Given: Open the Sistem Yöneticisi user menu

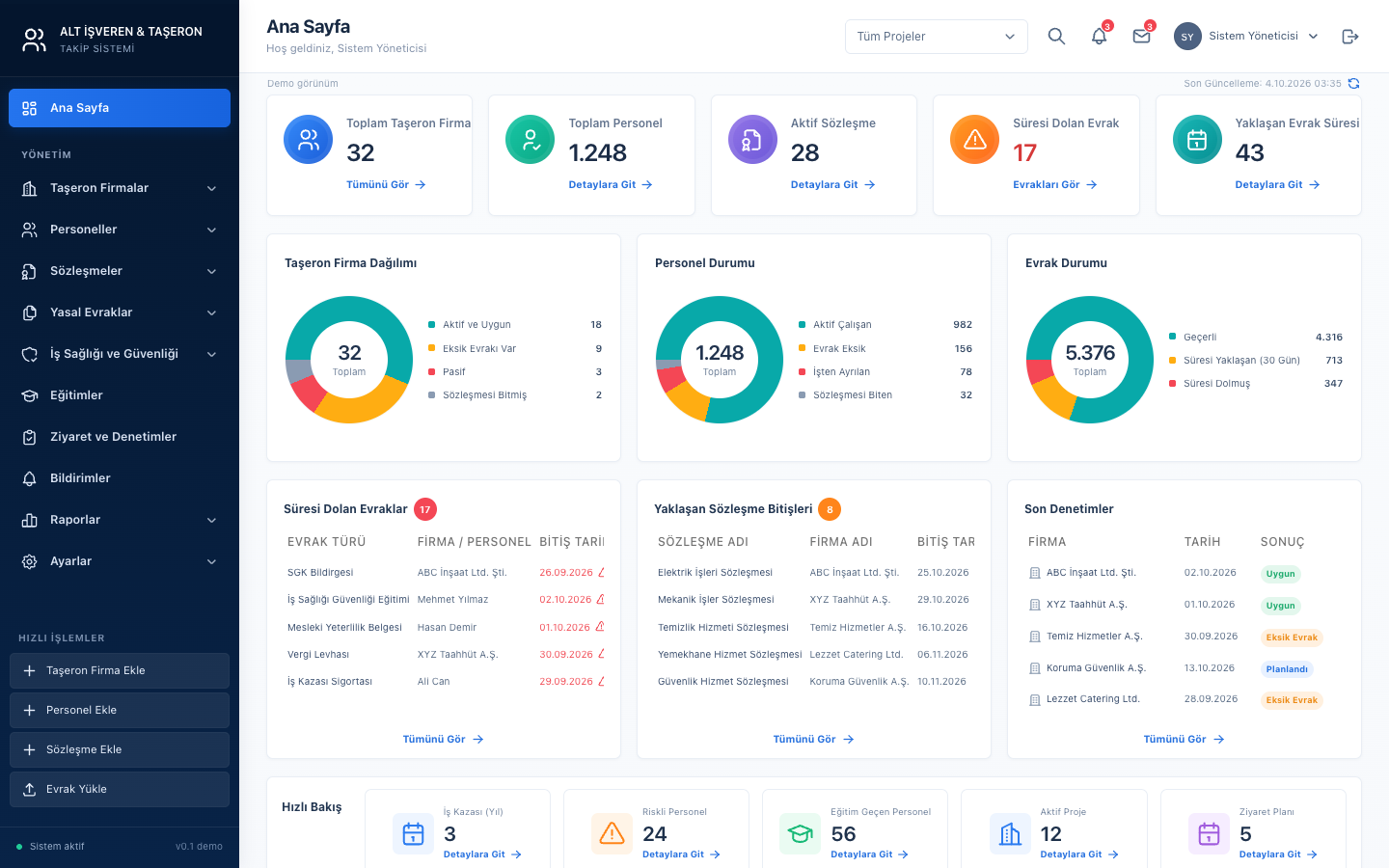Looking at the screenshot, I should (1246, 37).
